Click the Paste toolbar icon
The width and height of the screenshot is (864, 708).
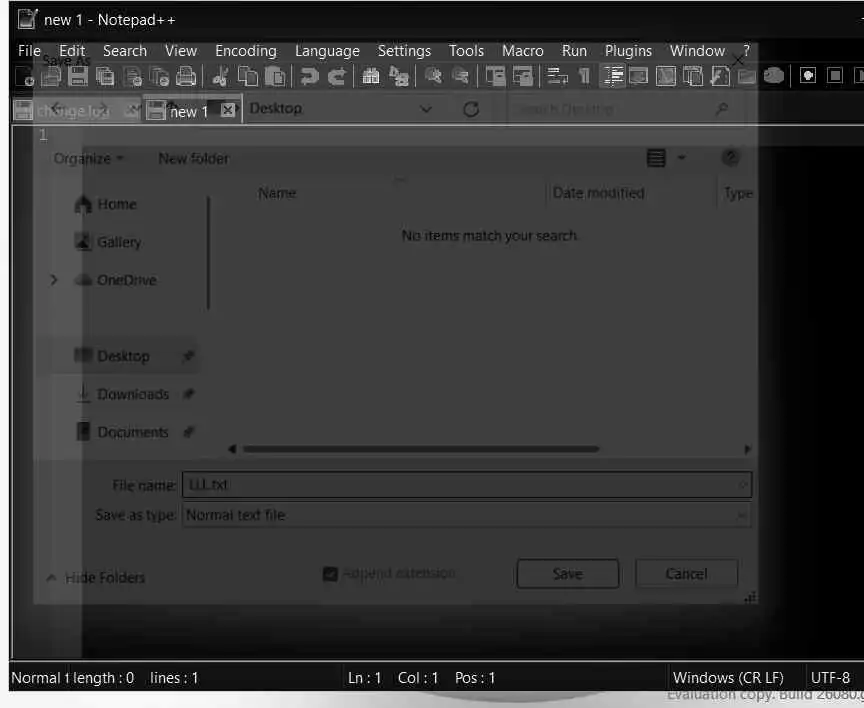tap(275, 76)
